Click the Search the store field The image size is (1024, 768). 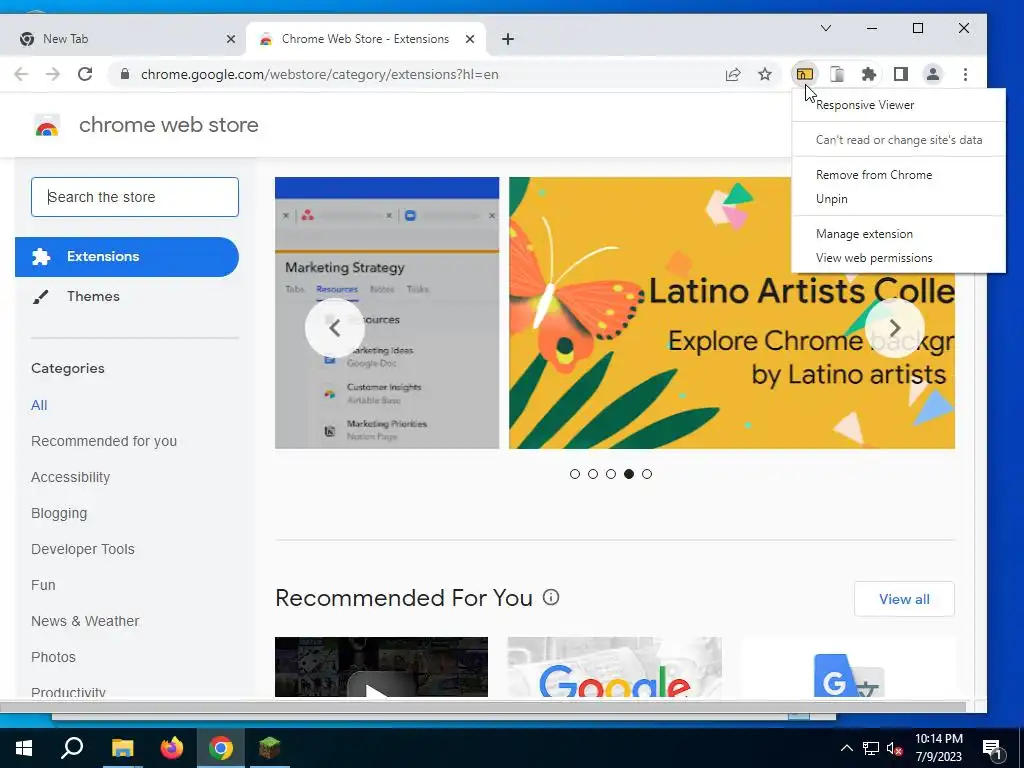tap(135, 197)
